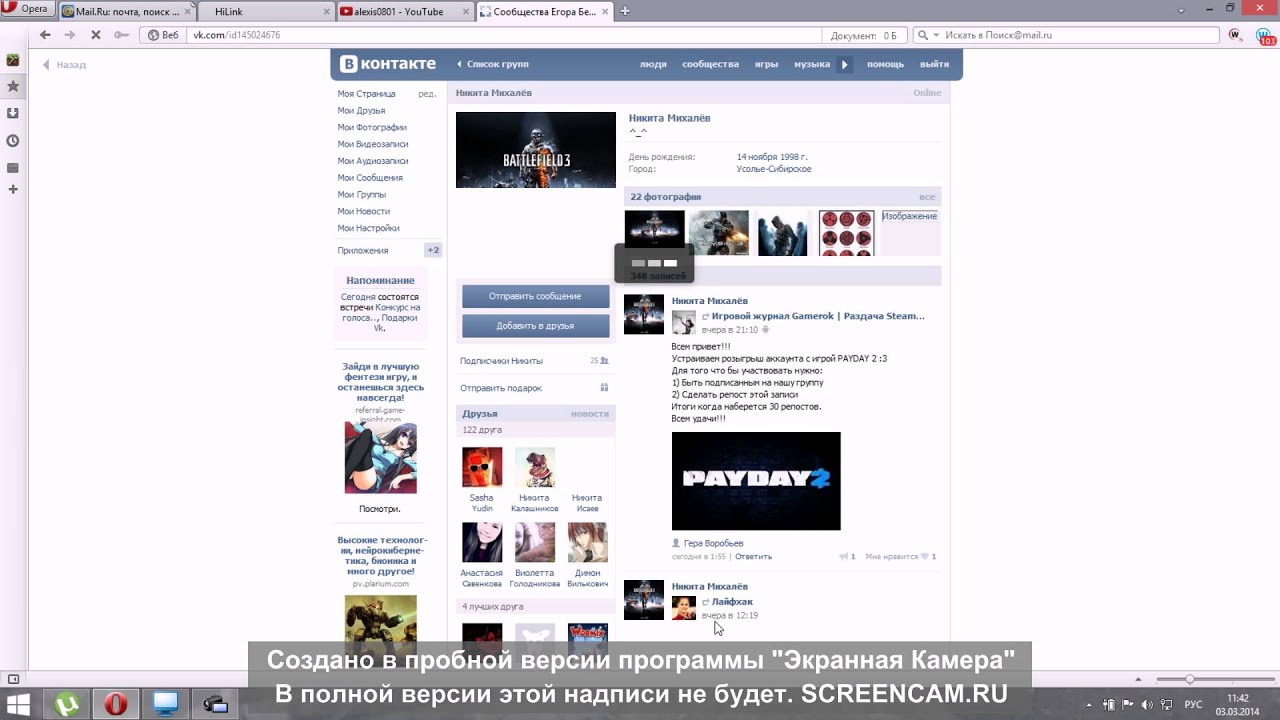The width and height of the screenshot is (1280, 720).
Task: Click the Windows Start button
Action: coord(18,704)
